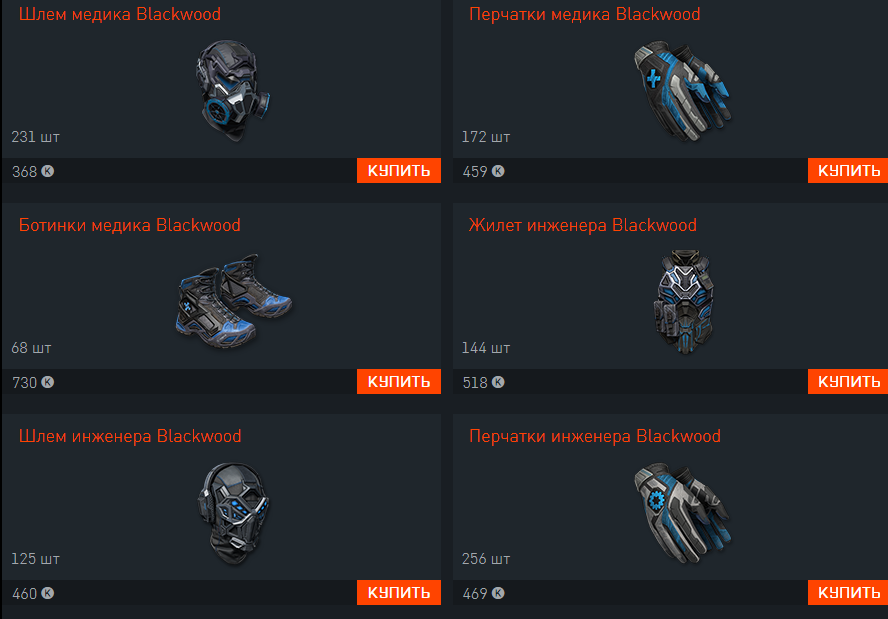This screenshot has width=888, height=619.
Task: Buy Перчатки медика Blackwood for 459
Action: [x=848, y=170]
